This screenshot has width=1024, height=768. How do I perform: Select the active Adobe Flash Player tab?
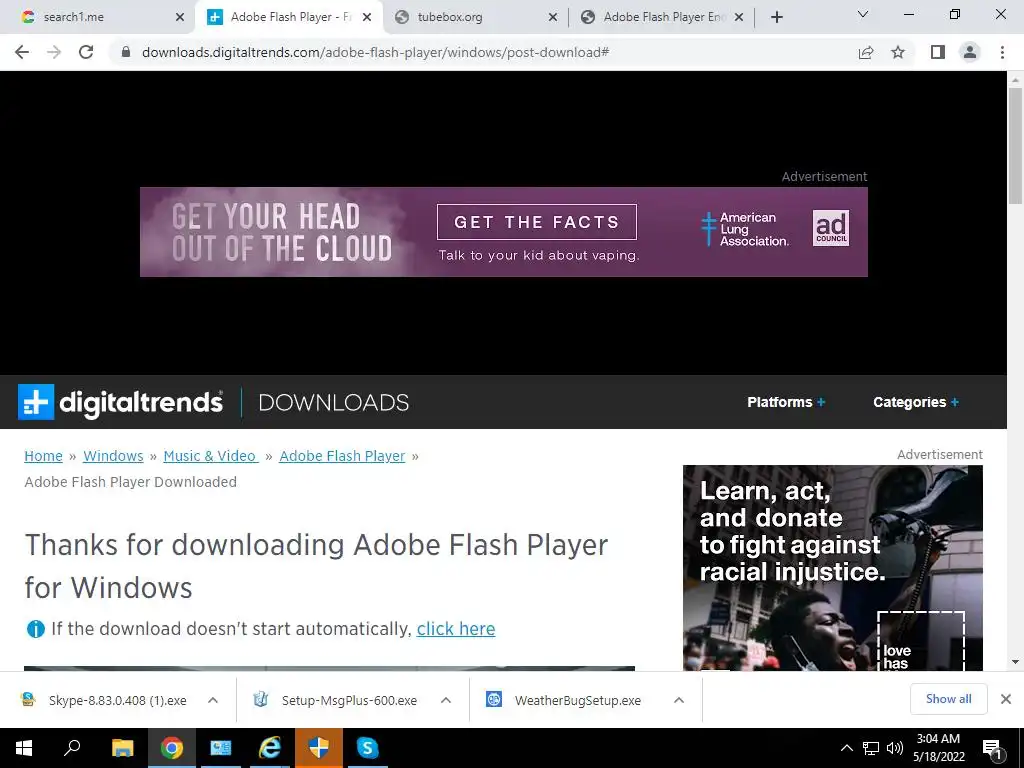pyautogui.click(x=291, y=17)
